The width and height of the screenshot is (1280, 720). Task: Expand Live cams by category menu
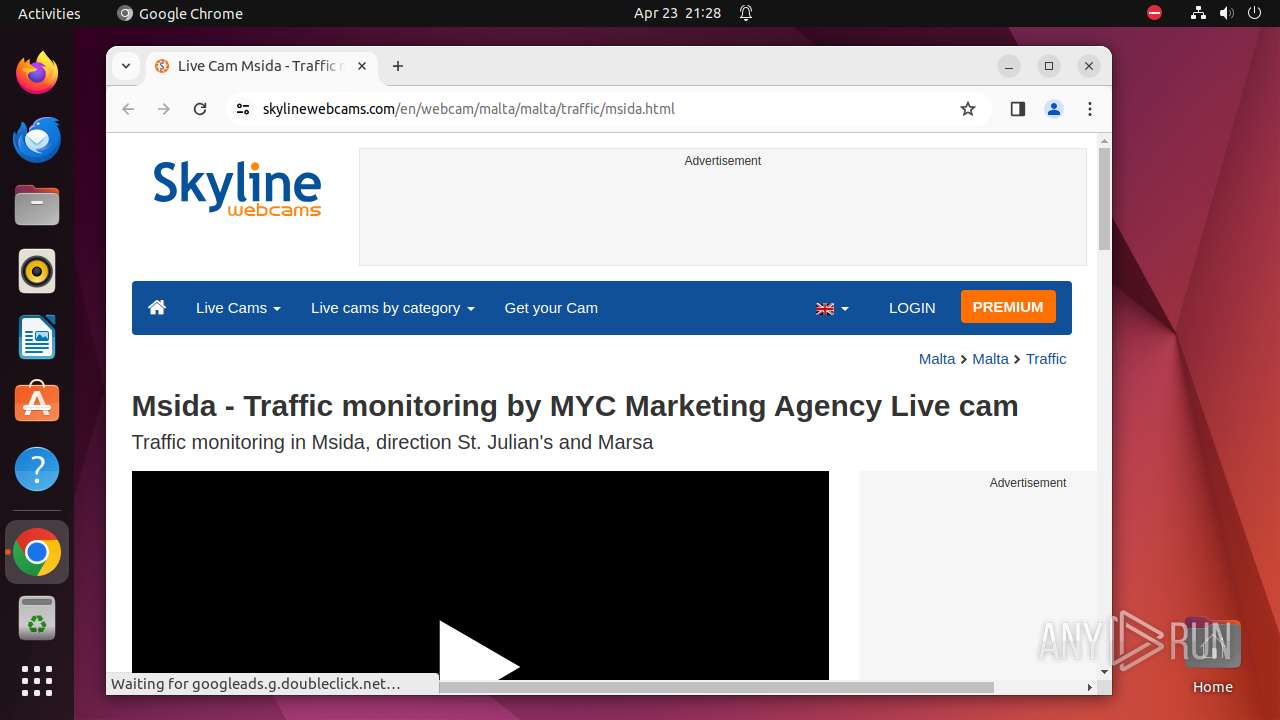(x=392, y=308)
